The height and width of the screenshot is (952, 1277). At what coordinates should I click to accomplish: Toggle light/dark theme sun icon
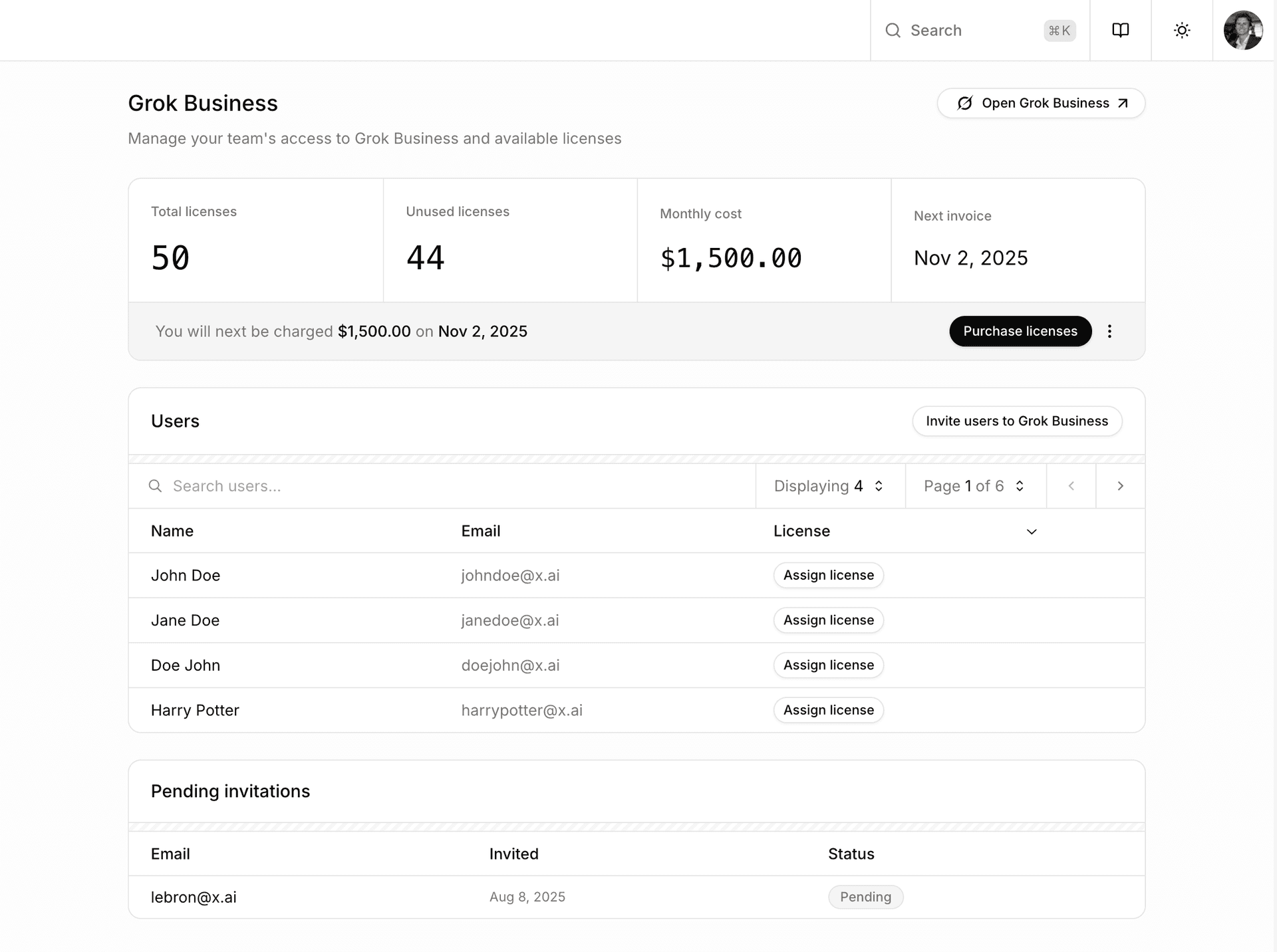(x=1182, y=30)
